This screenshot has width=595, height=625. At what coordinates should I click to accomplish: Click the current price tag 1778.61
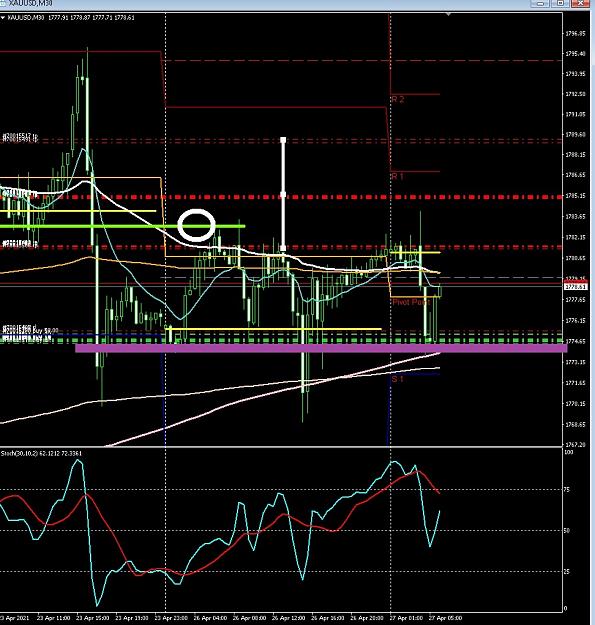[576, 287]
